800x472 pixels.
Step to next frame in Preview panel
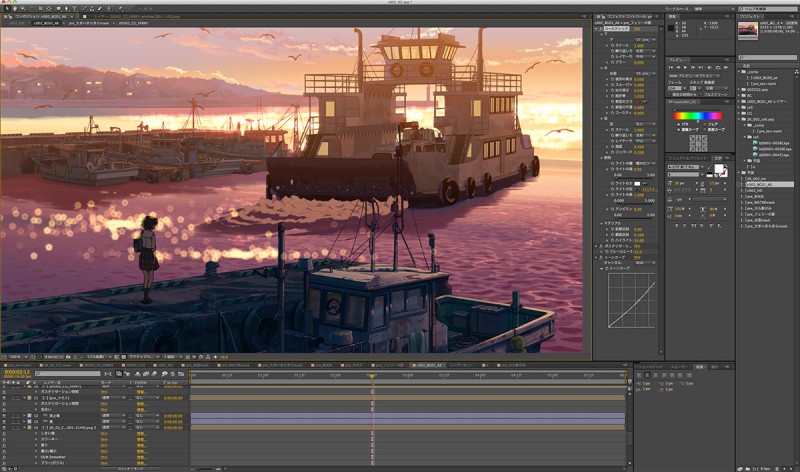point(693,67)
